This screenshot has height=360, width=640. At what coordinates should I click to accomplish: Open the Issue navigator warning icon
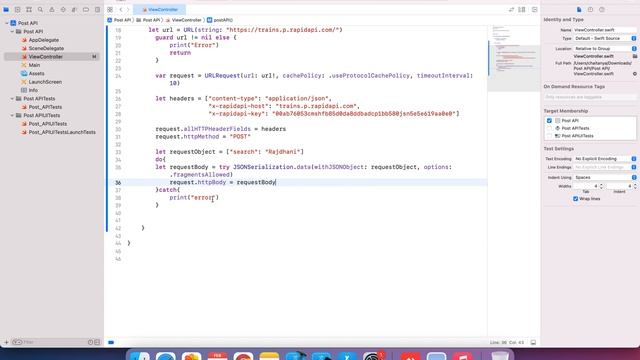52,9
